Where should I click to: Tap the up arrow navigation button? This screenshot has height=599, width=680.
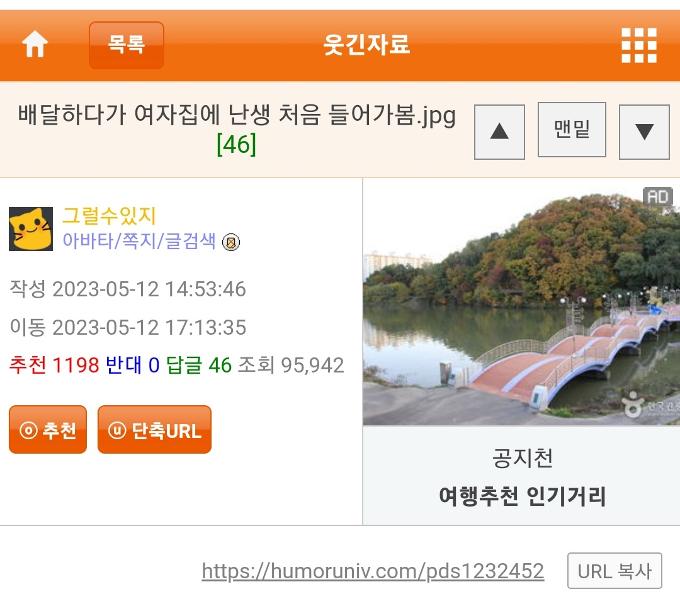[499, 132]
